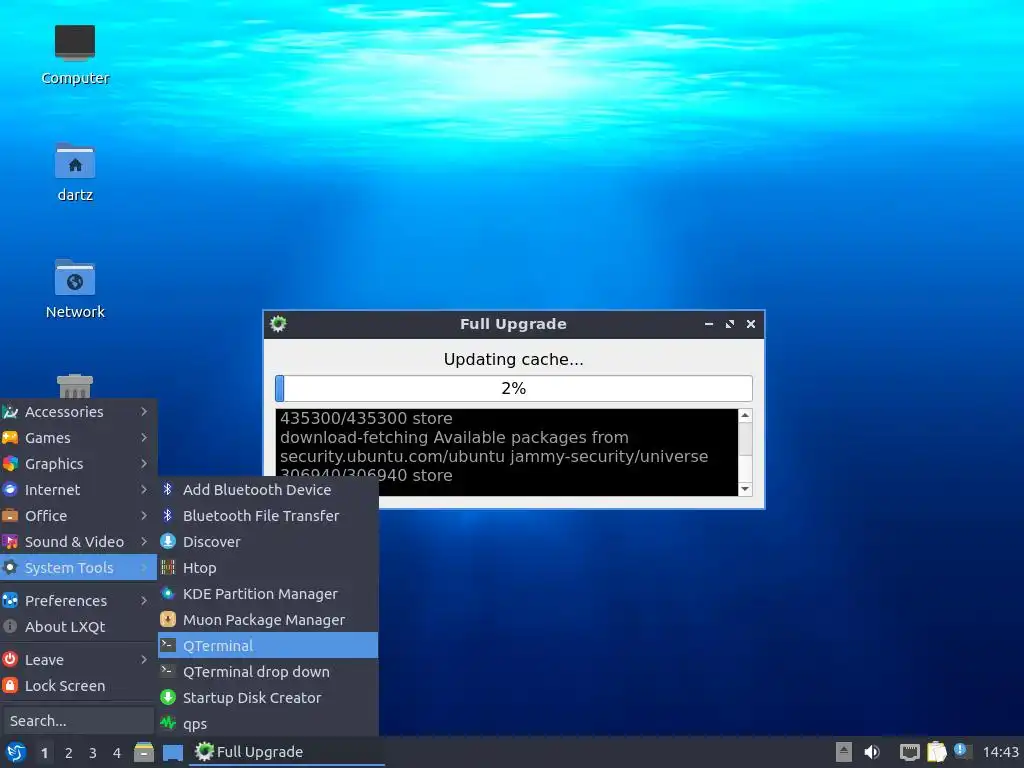
Task: Click the removable media eject tray icon
Action: tap(844, 752)
